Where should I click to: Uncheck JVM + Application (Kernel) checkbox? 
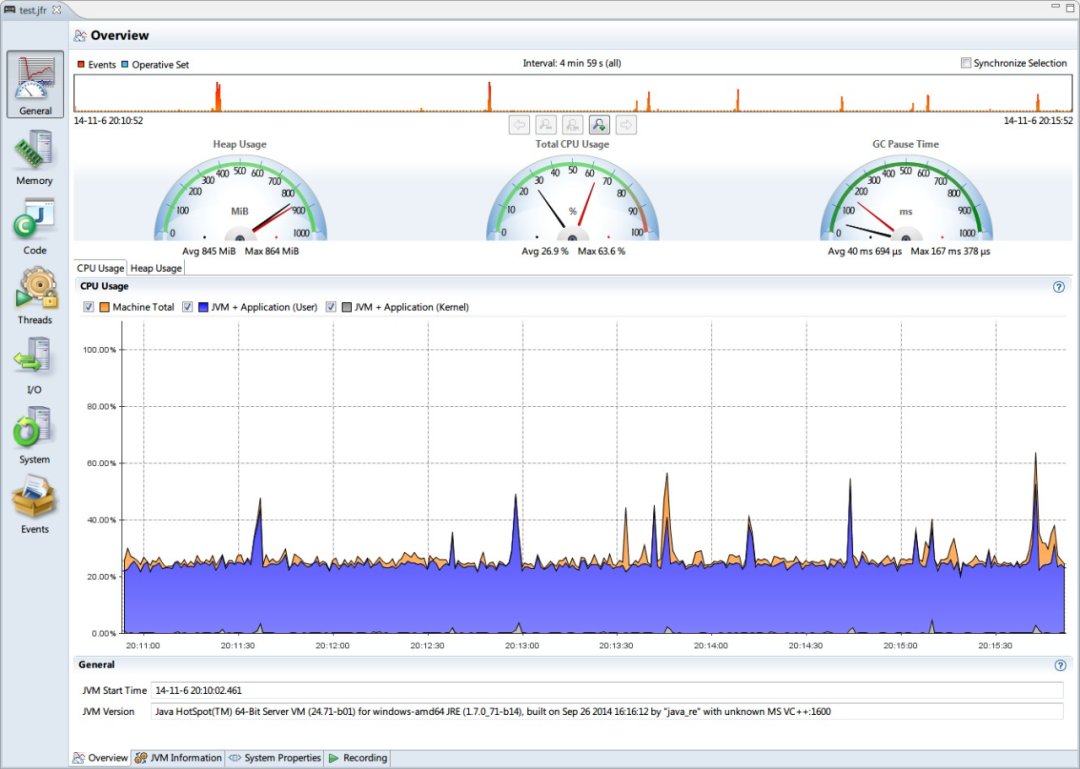331,307
